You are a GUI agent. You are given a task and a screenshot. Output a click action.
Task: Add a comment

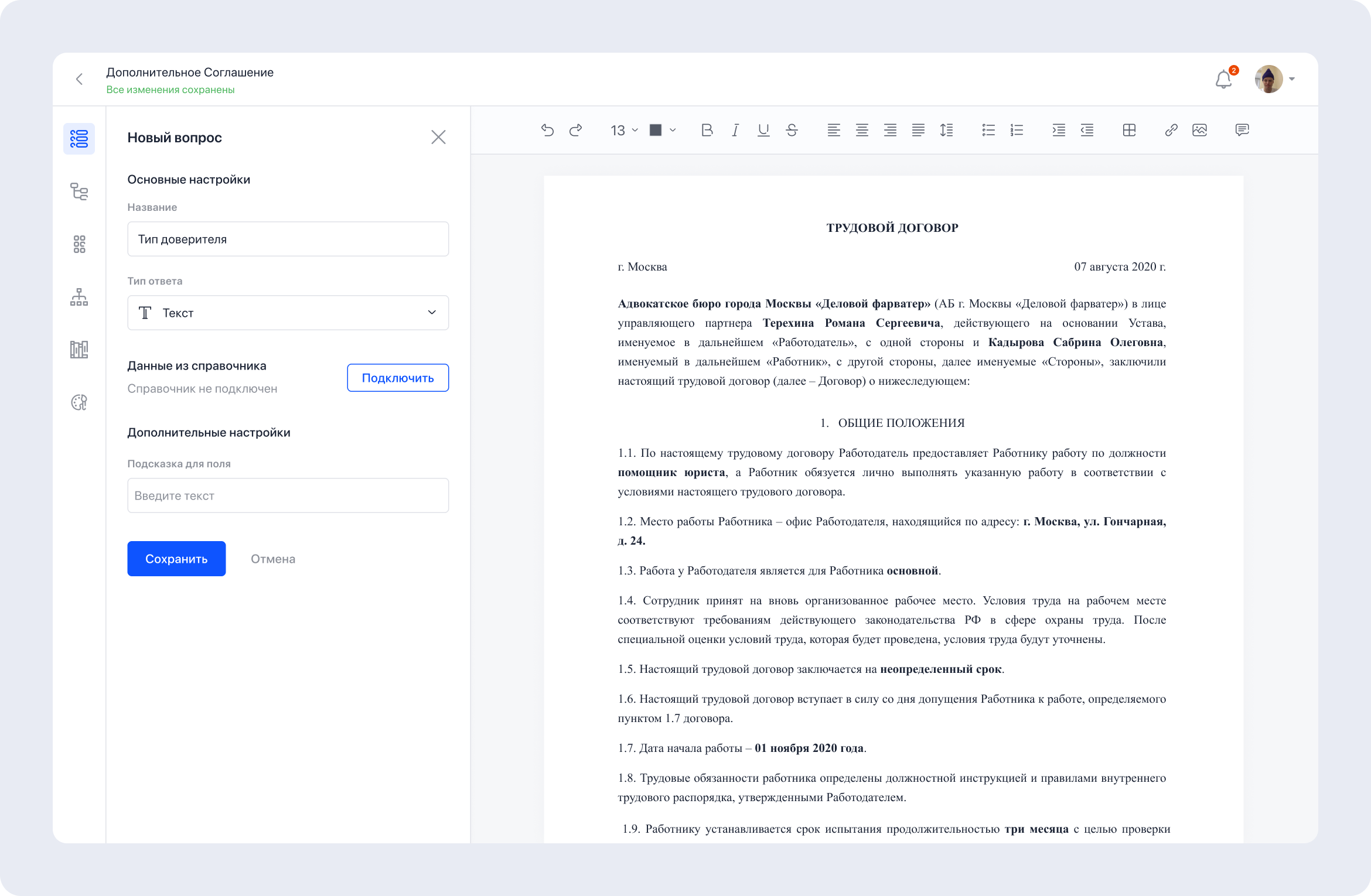click(x=1242, y=130)
